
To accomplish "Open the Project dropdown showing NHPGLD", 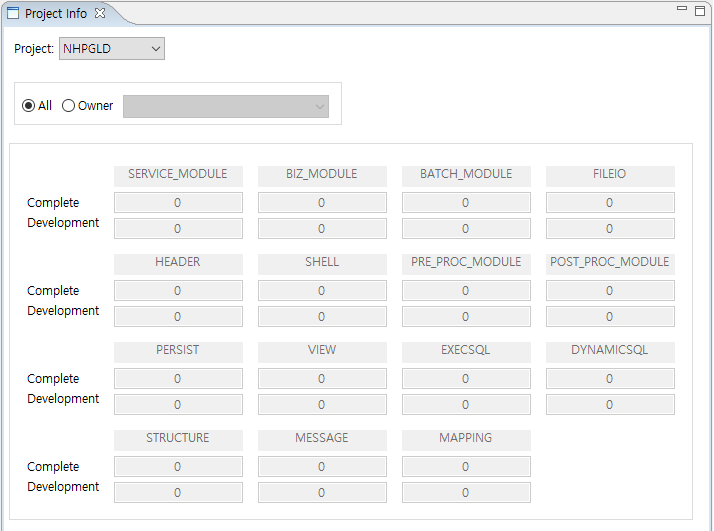I will [111, 49].
